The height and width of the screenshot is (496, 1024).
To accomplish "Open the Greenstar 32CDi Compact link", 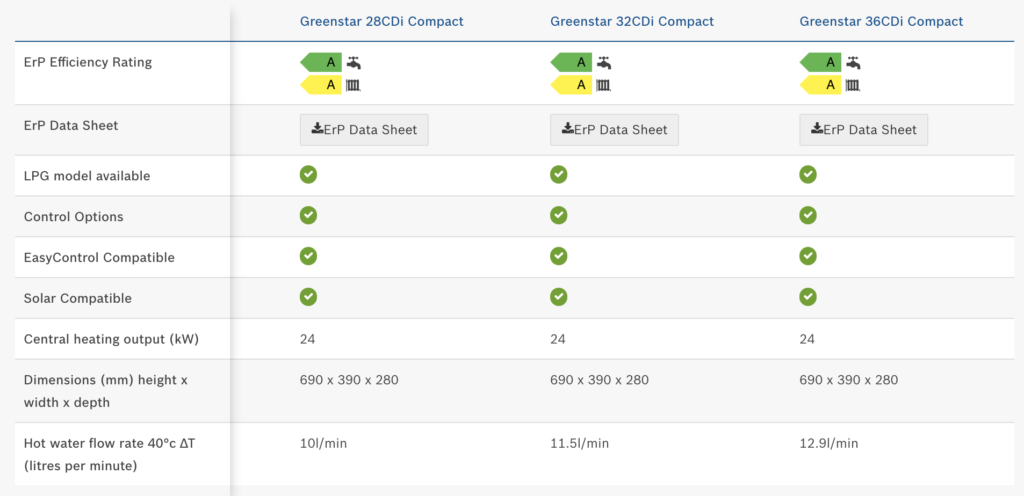I will [632, 22].
